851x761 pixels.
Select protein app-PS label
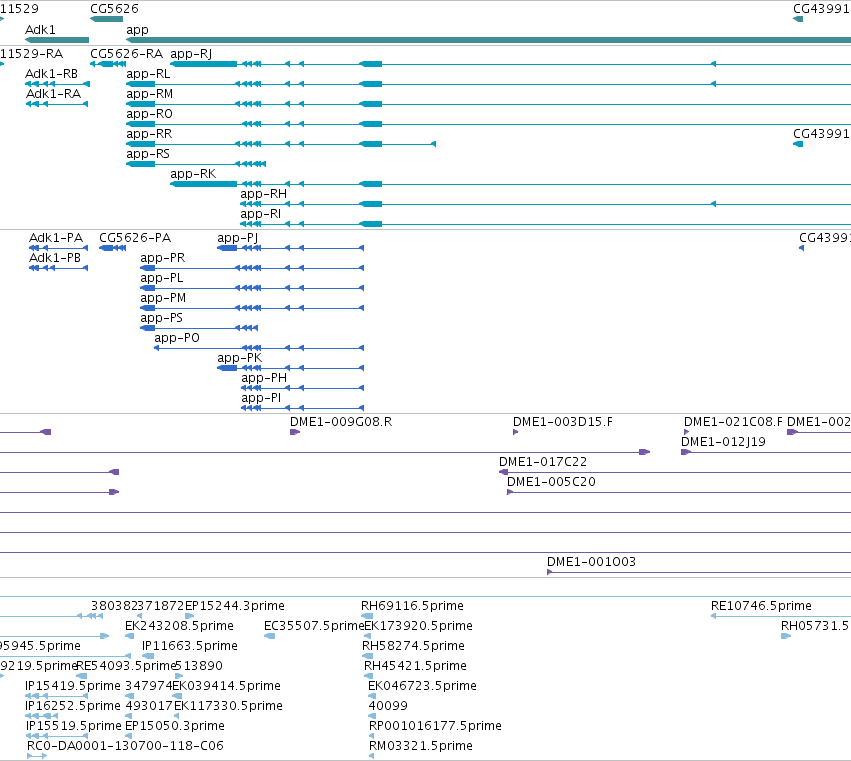(162, 318)
